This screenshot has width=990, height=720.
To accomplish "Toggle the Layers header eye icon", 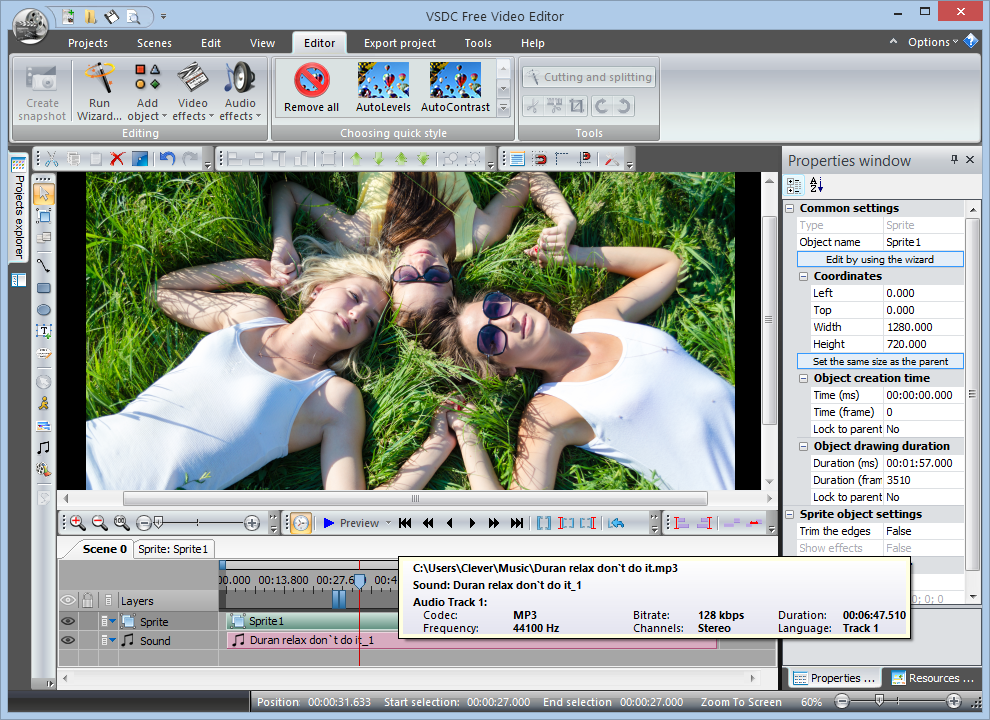I will [68, 601].
